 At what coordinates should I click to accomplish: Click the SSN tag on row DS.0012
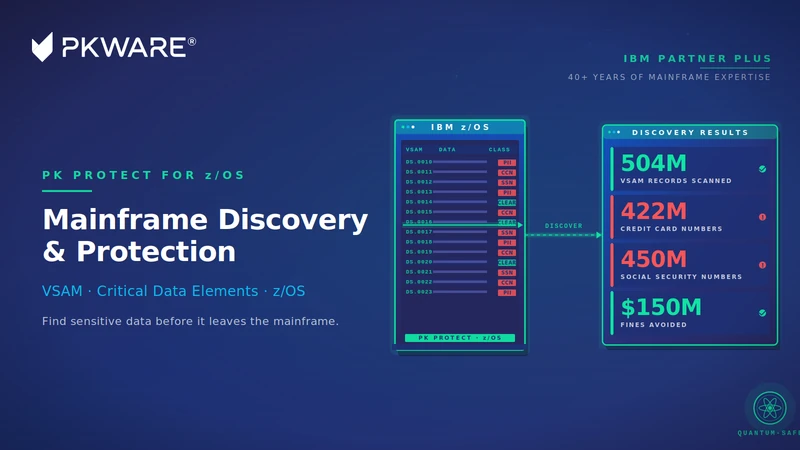click(x=507, y=183)
